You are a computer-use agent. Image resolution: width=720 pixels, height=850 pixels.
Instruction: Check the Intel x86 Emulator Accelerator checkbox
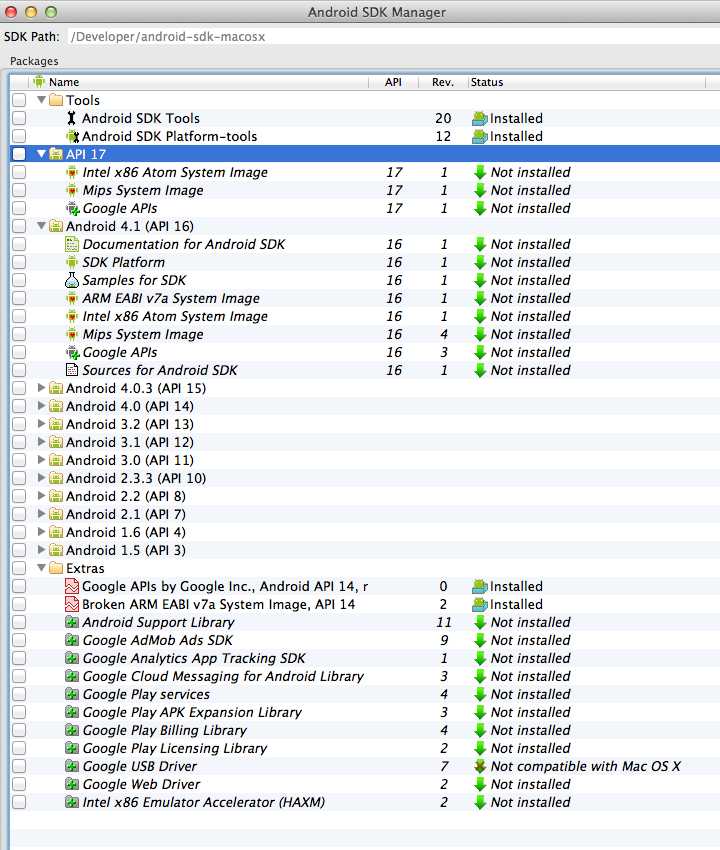coord(19,802)
